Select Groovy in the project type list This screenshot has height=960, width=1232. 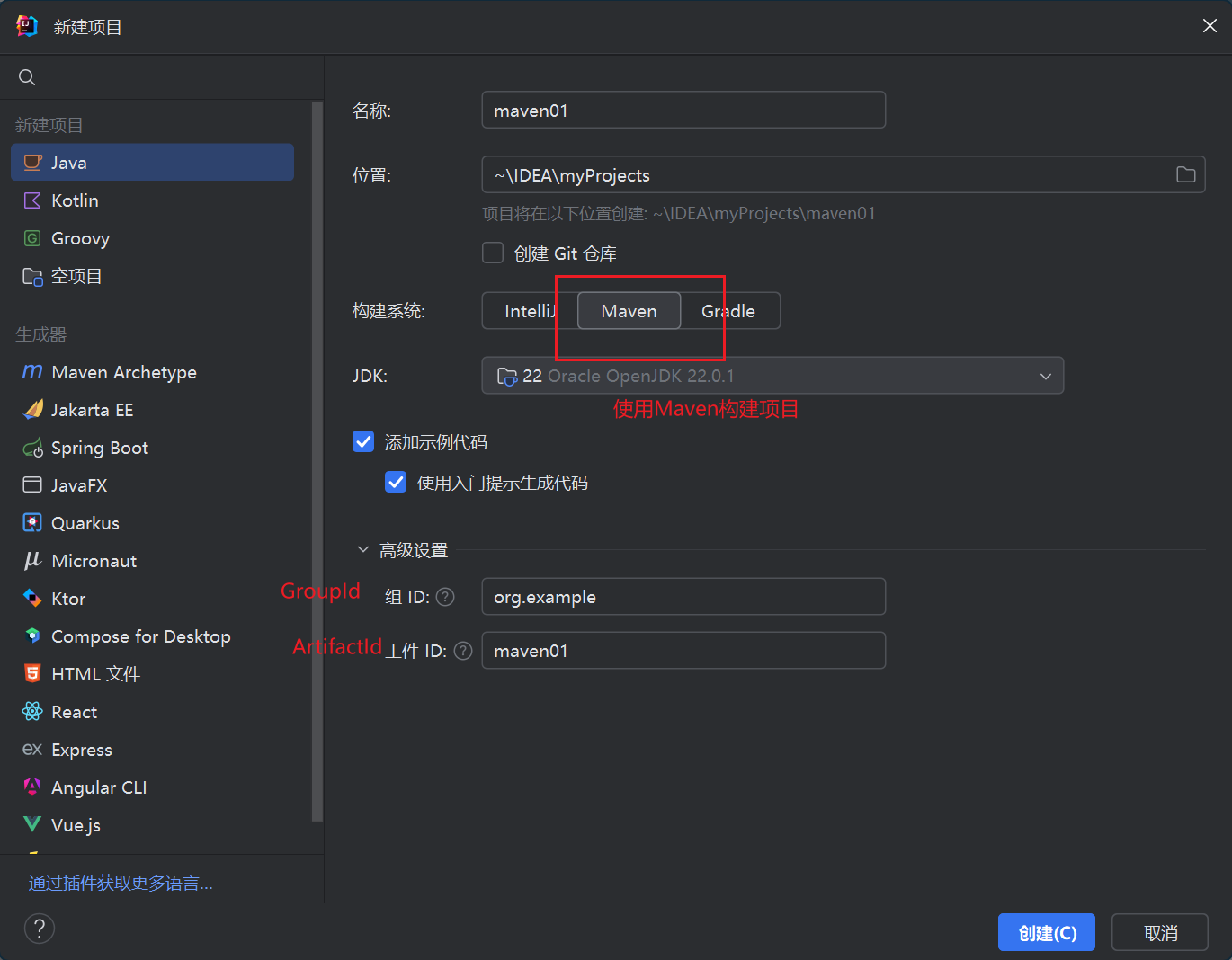152,238
